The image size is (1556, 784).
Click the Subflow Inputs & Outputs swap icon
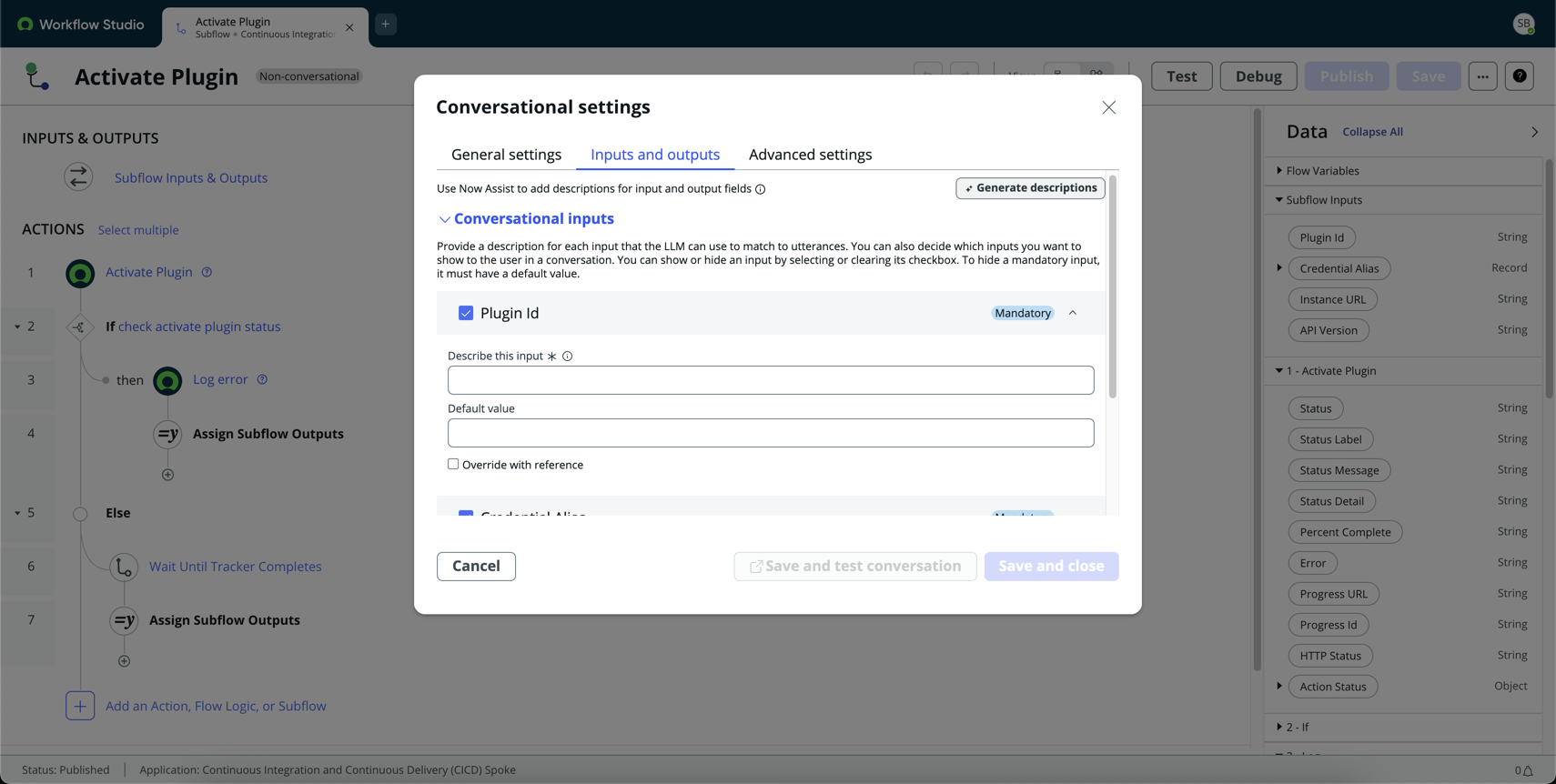78,177
